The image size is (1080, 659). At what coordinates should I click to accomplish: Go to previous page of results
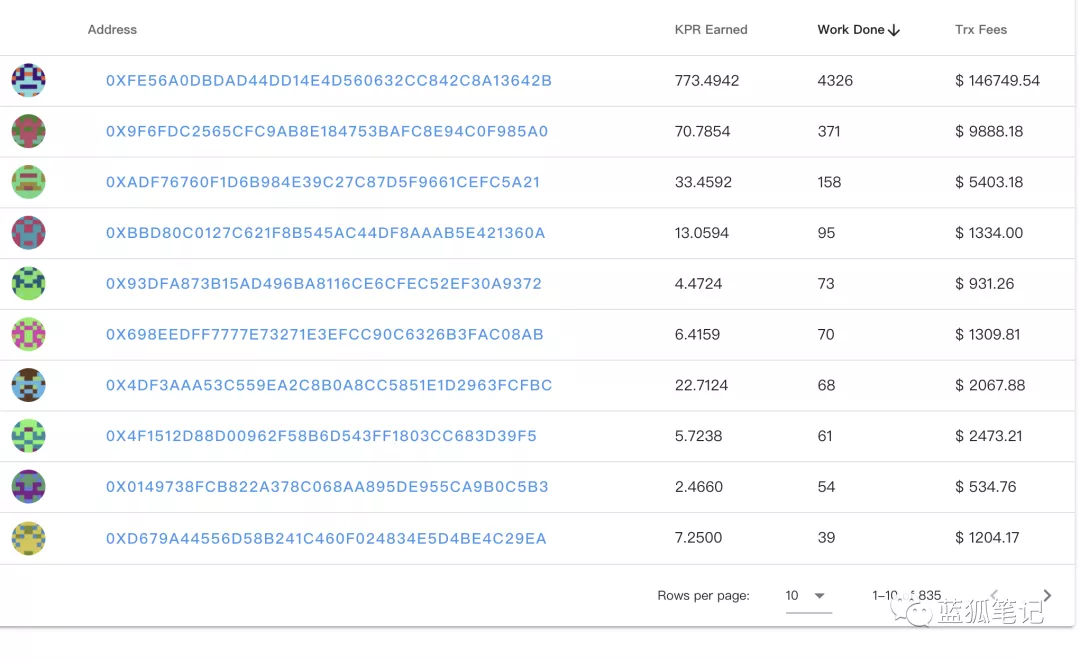point(994,596)
